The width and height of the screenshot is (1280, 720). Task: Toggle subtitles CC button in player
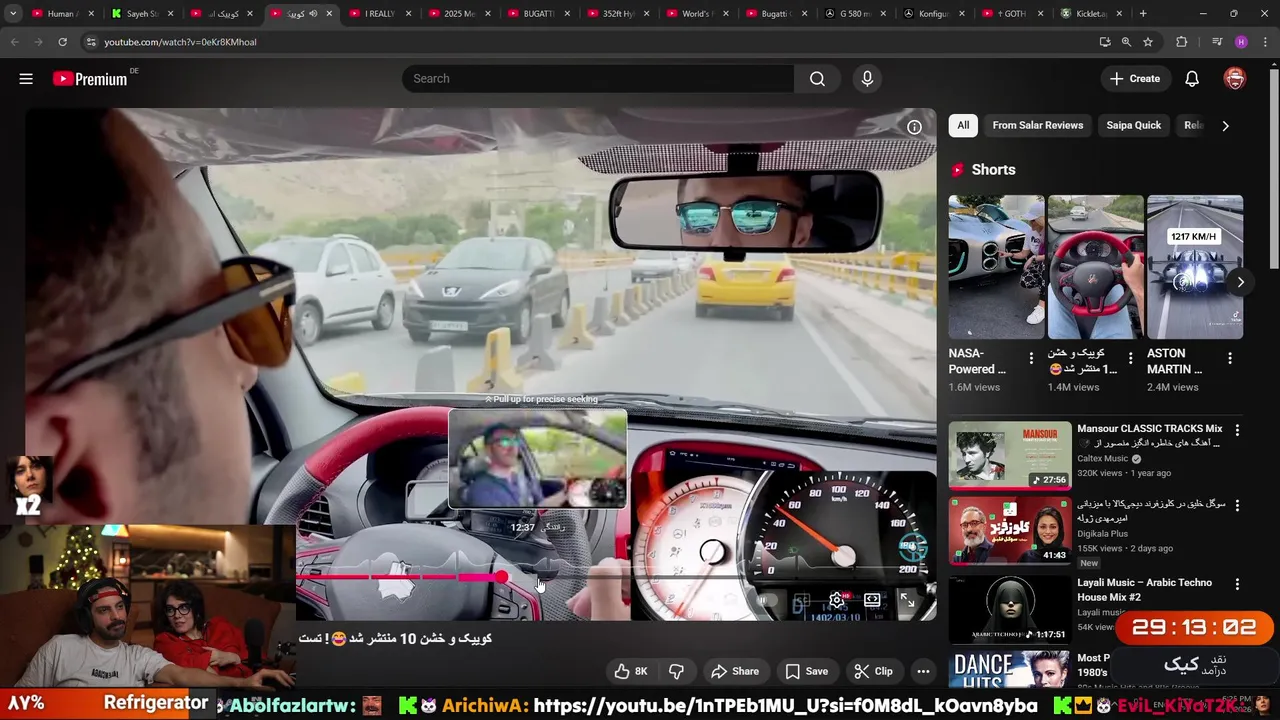tap(802, 600)
